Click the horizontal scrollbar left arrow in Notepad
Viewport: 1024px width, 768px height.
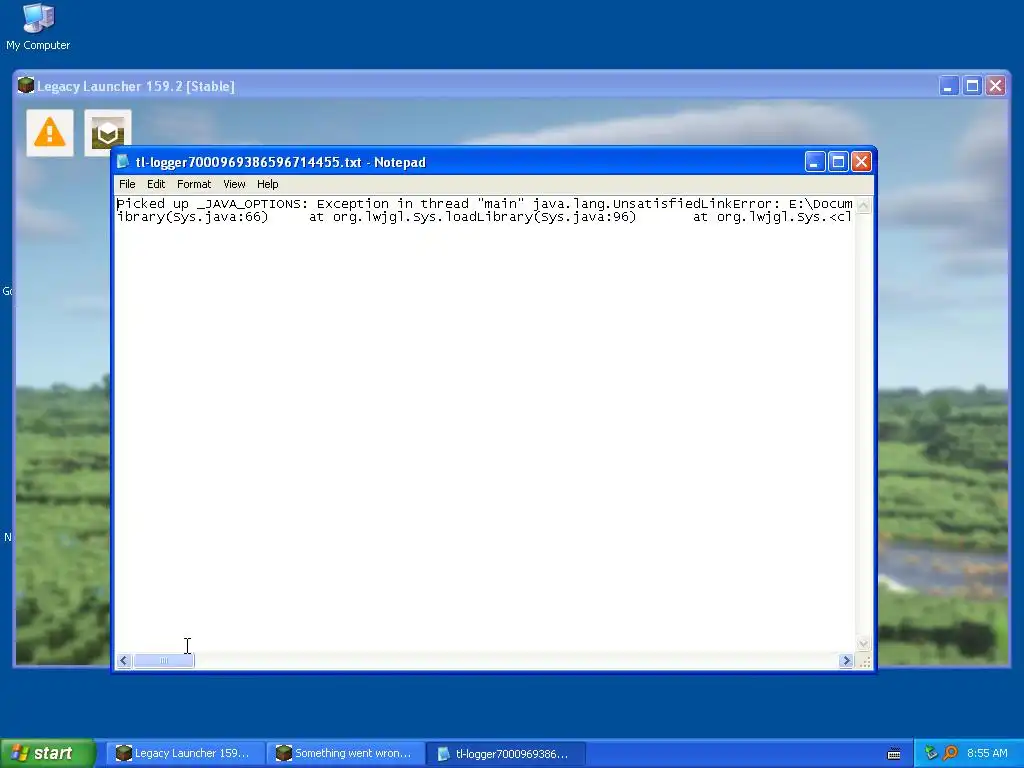123,661
